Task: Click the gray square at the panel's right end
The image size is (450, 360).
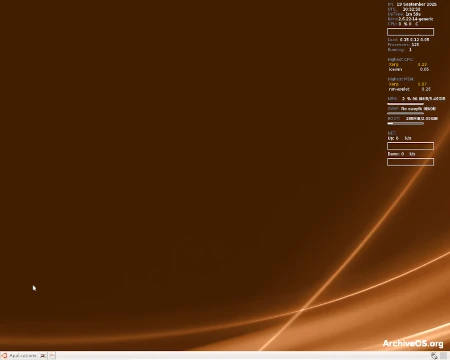Action: click(x=443, y=356)
